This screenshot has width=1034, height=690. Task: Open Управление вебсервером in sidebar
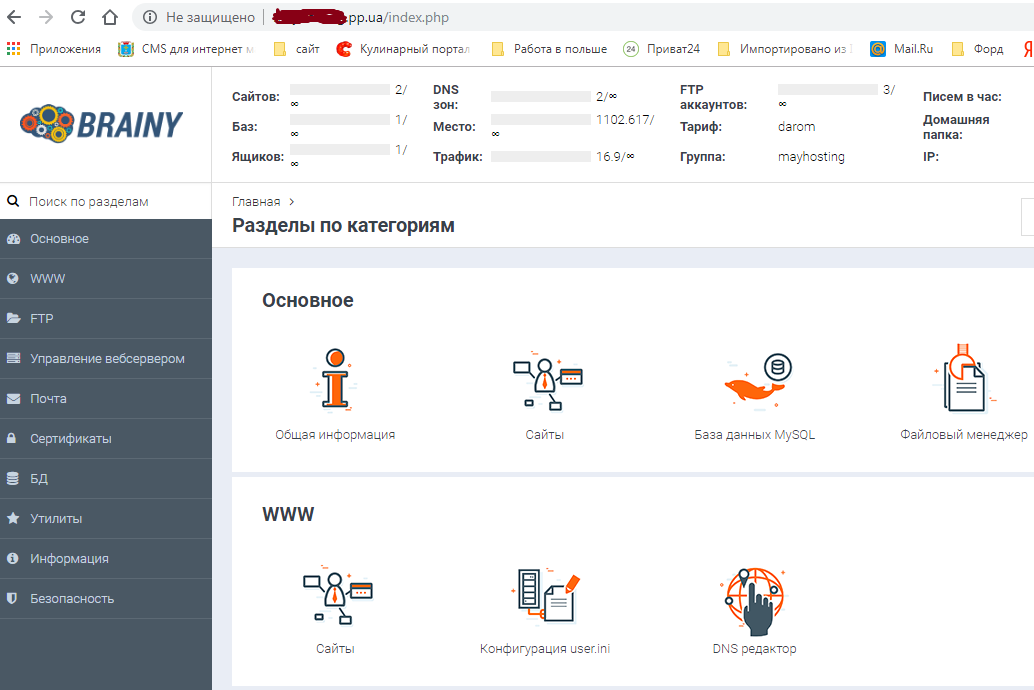tap(107, 359)
